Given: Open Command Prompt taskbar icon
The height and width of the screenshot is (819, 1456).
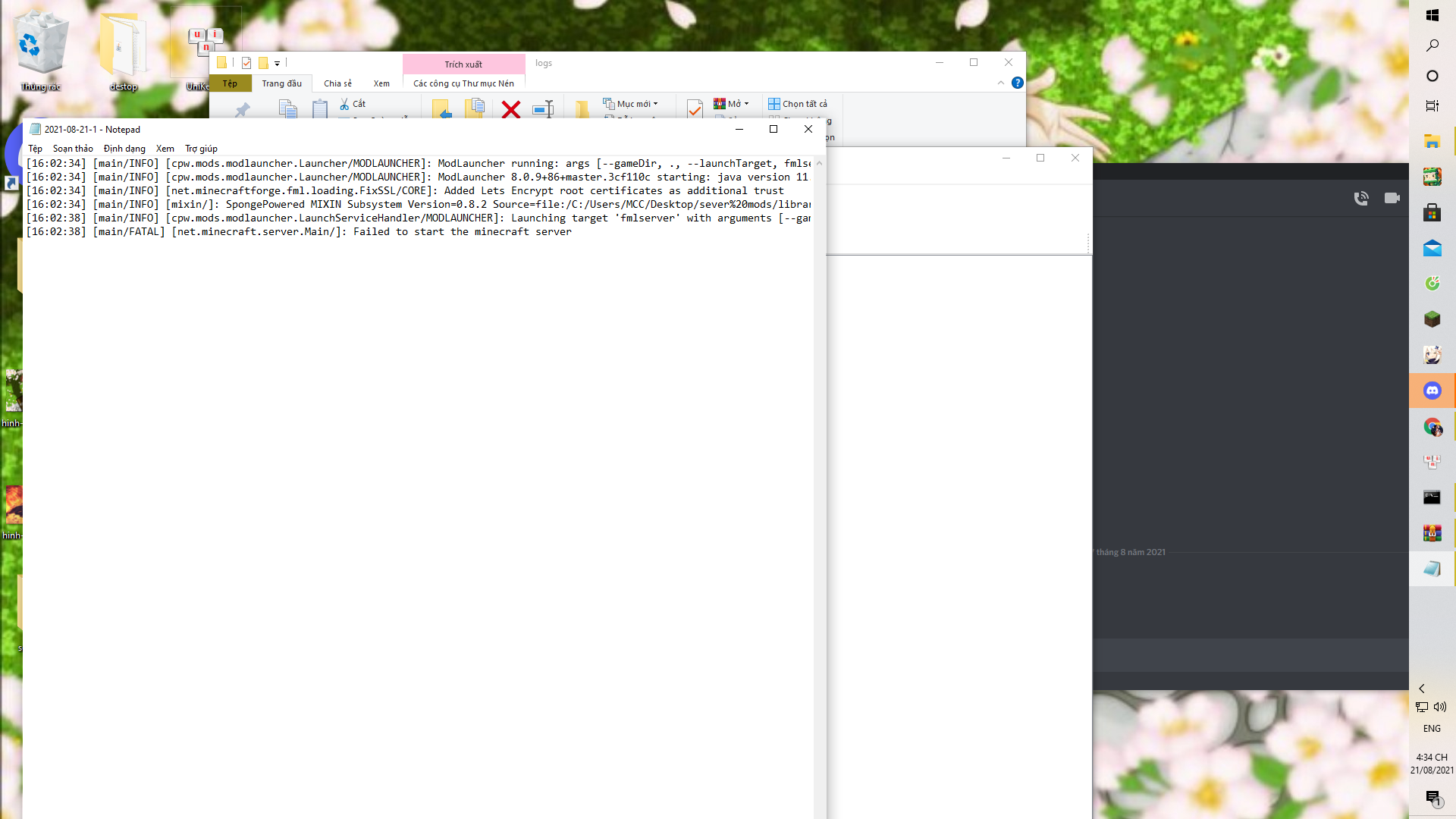Looking at the screenshot, I should tap(1432, 497).
